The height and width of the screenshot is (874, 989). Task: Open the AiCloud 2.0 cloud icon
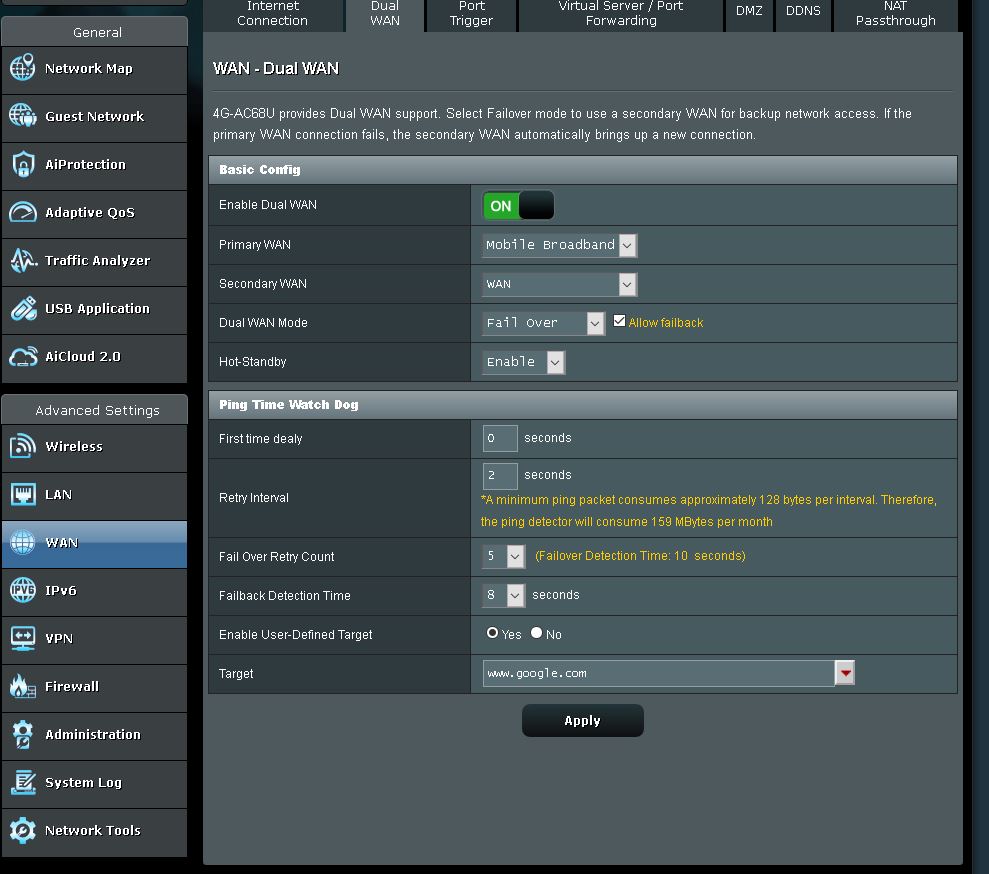22,357
